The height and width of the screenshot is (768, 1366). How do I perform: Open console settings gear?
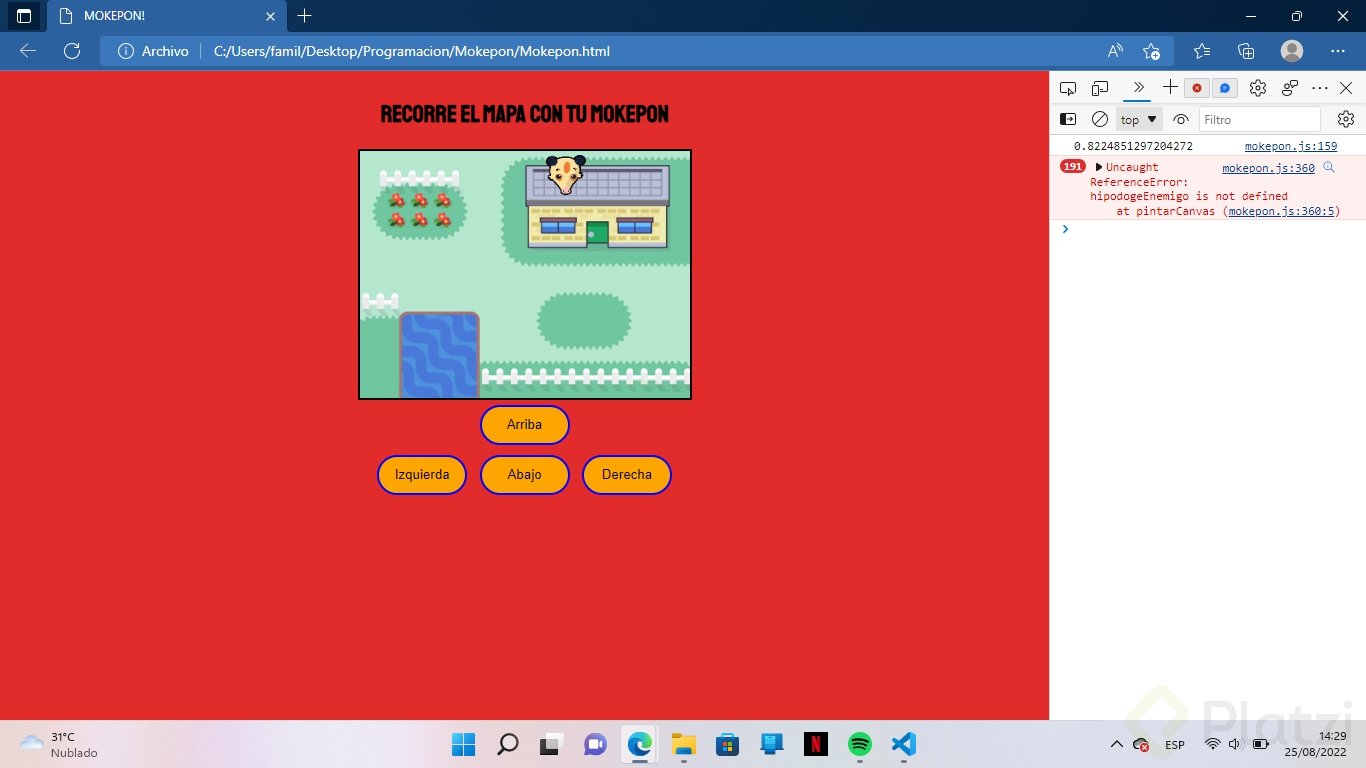tap(1346, 119)
